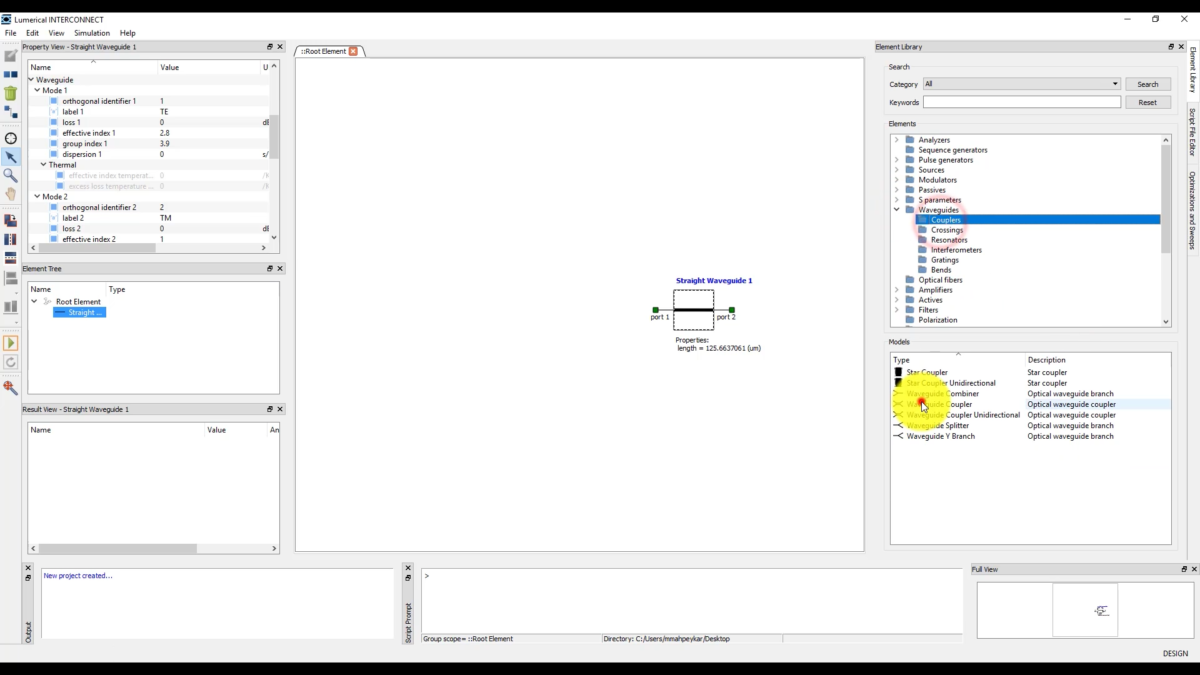Click Property View horizontal scrollbar
The width and height of the screenshot is (1200, 675).
98,248
